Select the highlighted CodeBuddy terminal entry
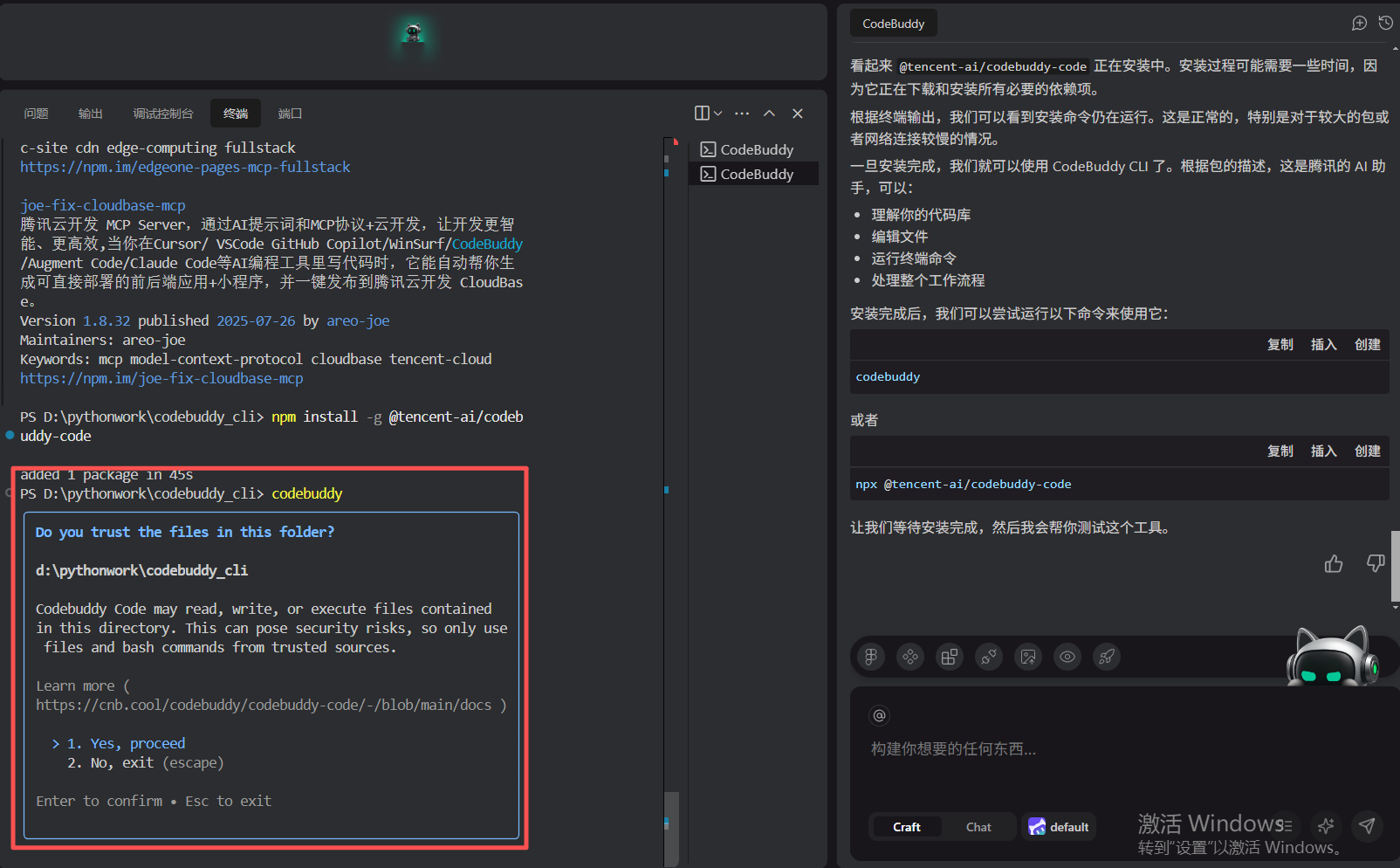The image size is (1400, 868). click(755, 174)
